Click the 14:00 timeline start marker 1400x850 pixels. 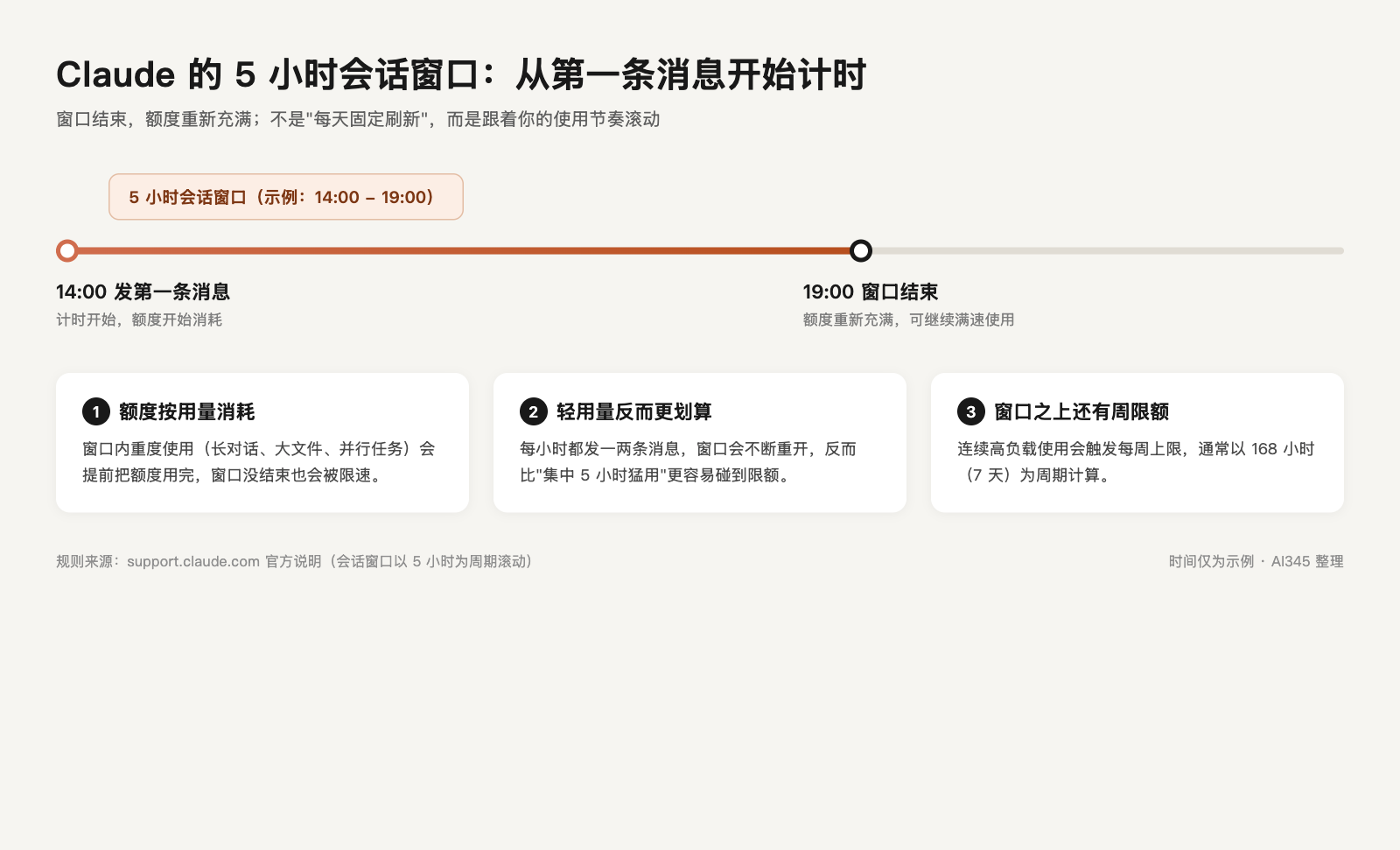[67, 251]
